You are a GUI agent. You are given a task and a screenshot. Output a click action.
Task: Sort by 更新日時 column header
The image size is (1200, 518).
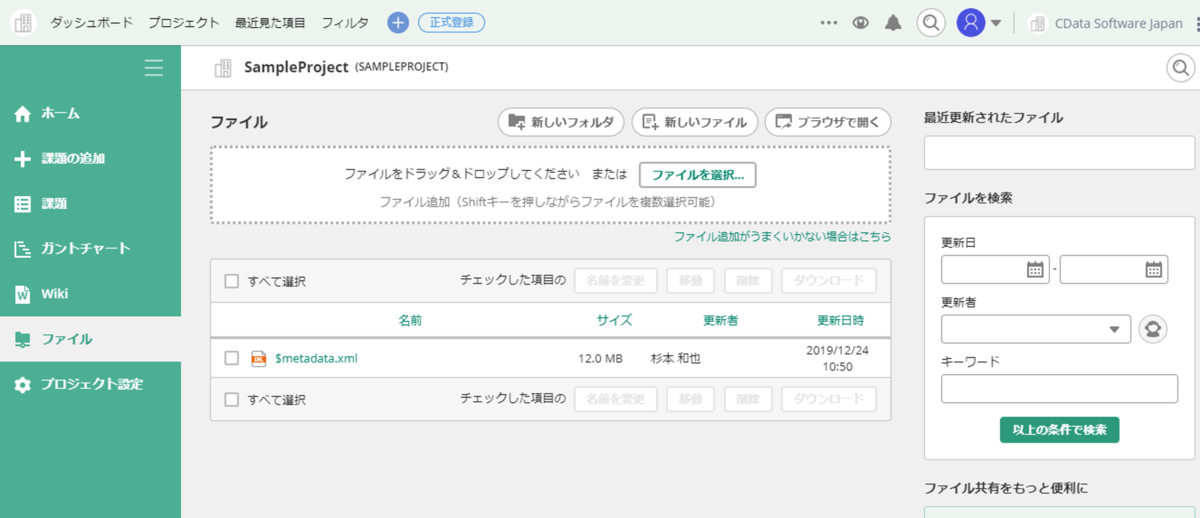(x=840, y=321)
